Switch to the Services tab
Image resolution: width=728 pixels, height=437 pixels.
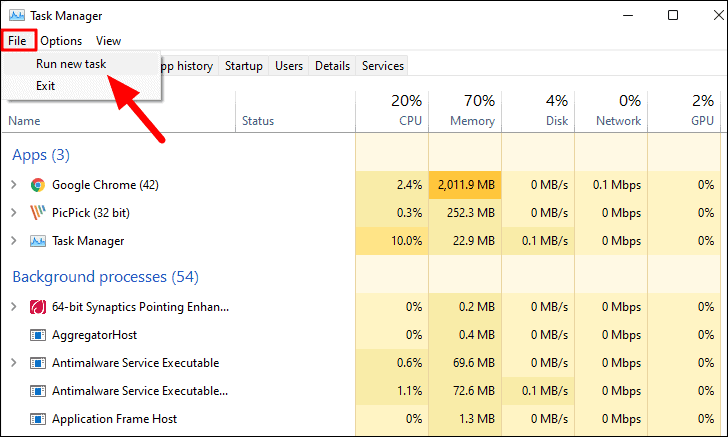(x=383, y=66)
